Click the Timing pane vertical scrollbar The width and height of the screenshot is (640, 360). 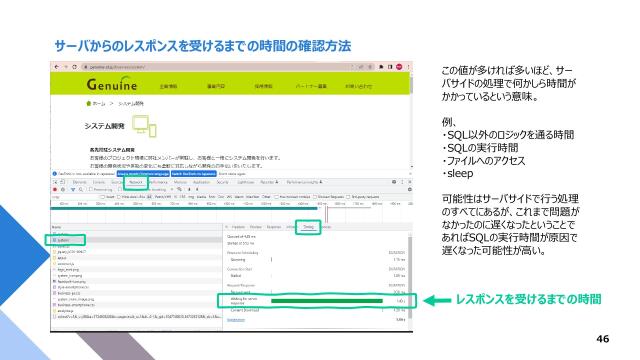click(x=410, y=278)
